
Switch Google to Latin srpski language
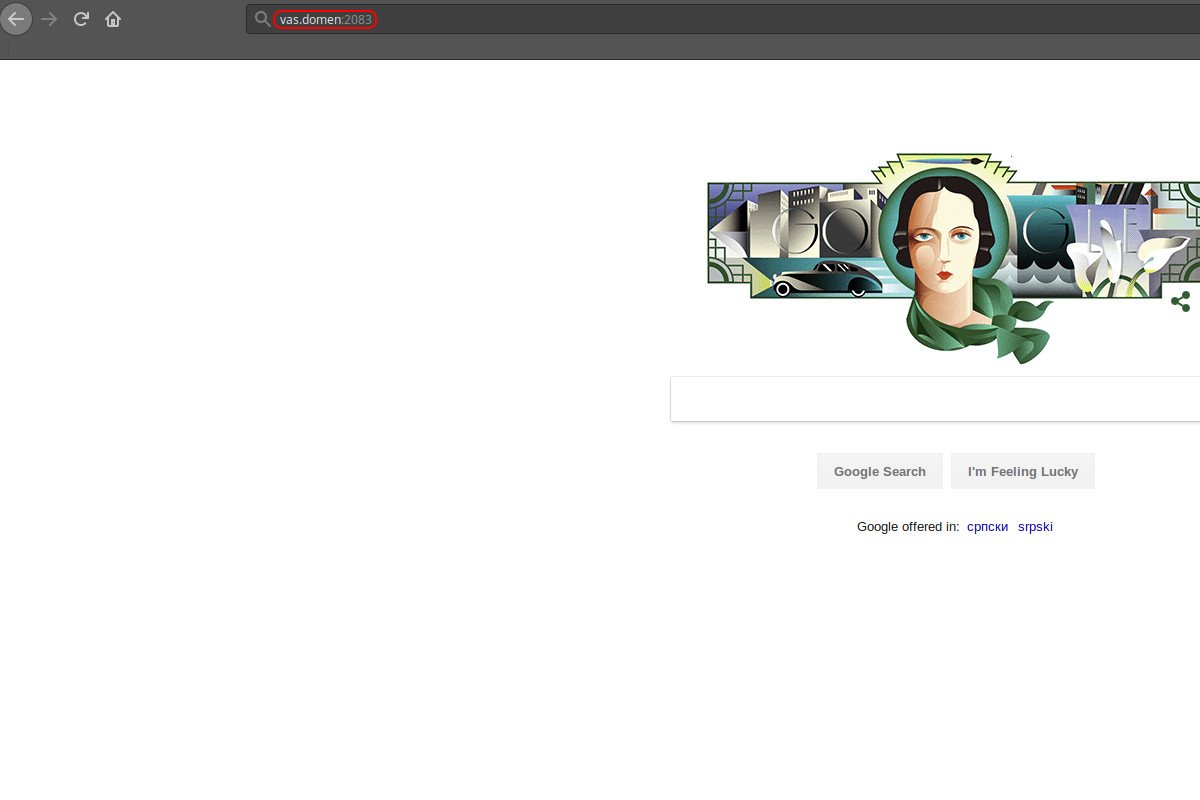(1035, 527)
